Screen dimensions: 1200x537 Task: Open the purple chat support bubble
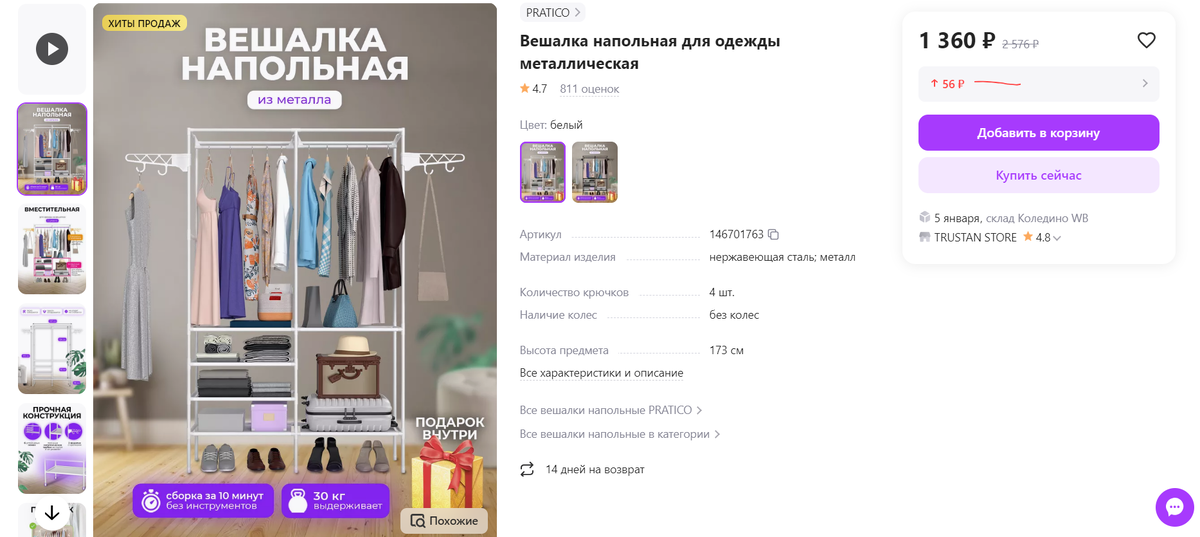1175,506
